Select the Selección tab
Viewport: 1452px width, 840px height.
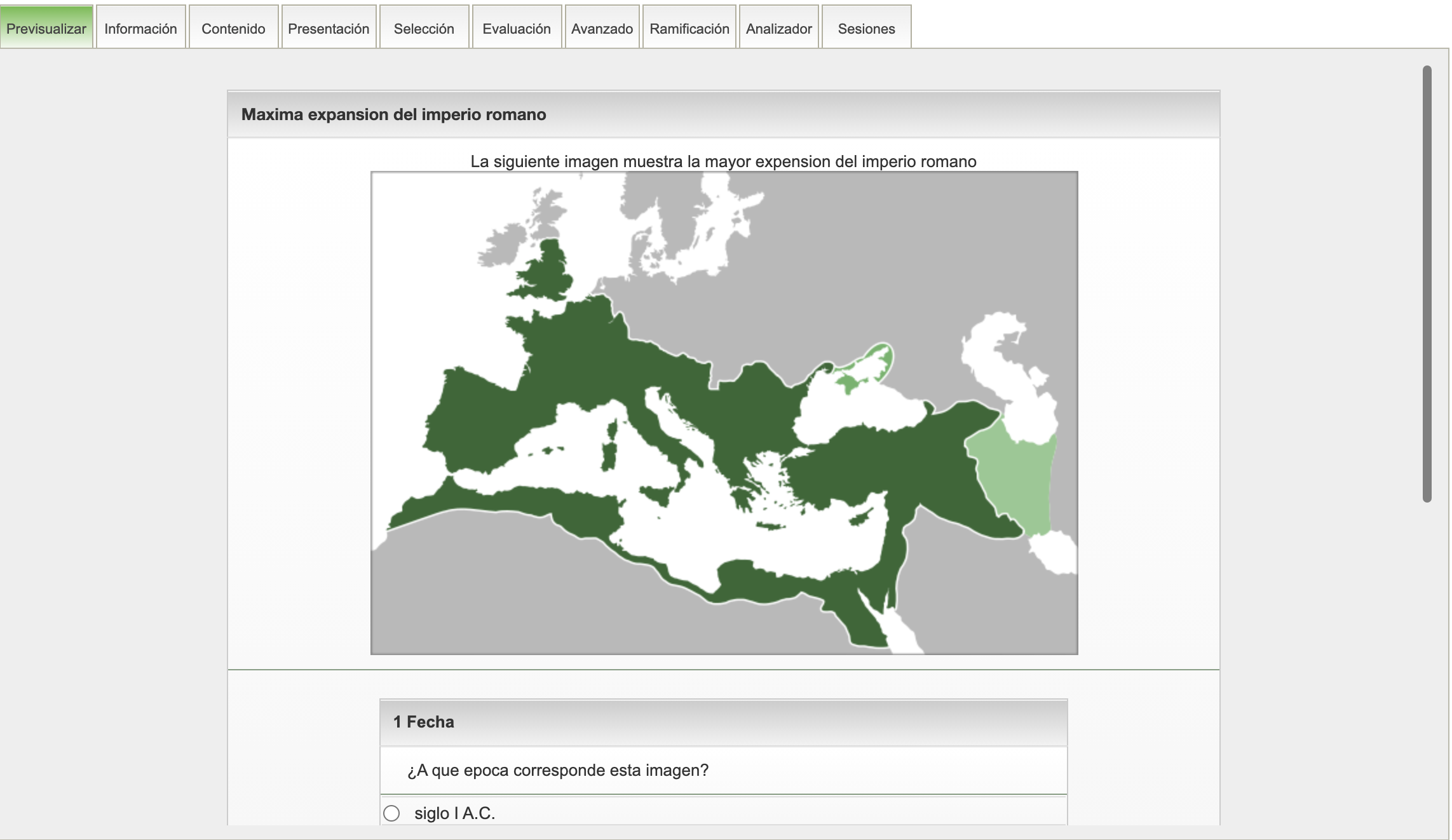424,29
